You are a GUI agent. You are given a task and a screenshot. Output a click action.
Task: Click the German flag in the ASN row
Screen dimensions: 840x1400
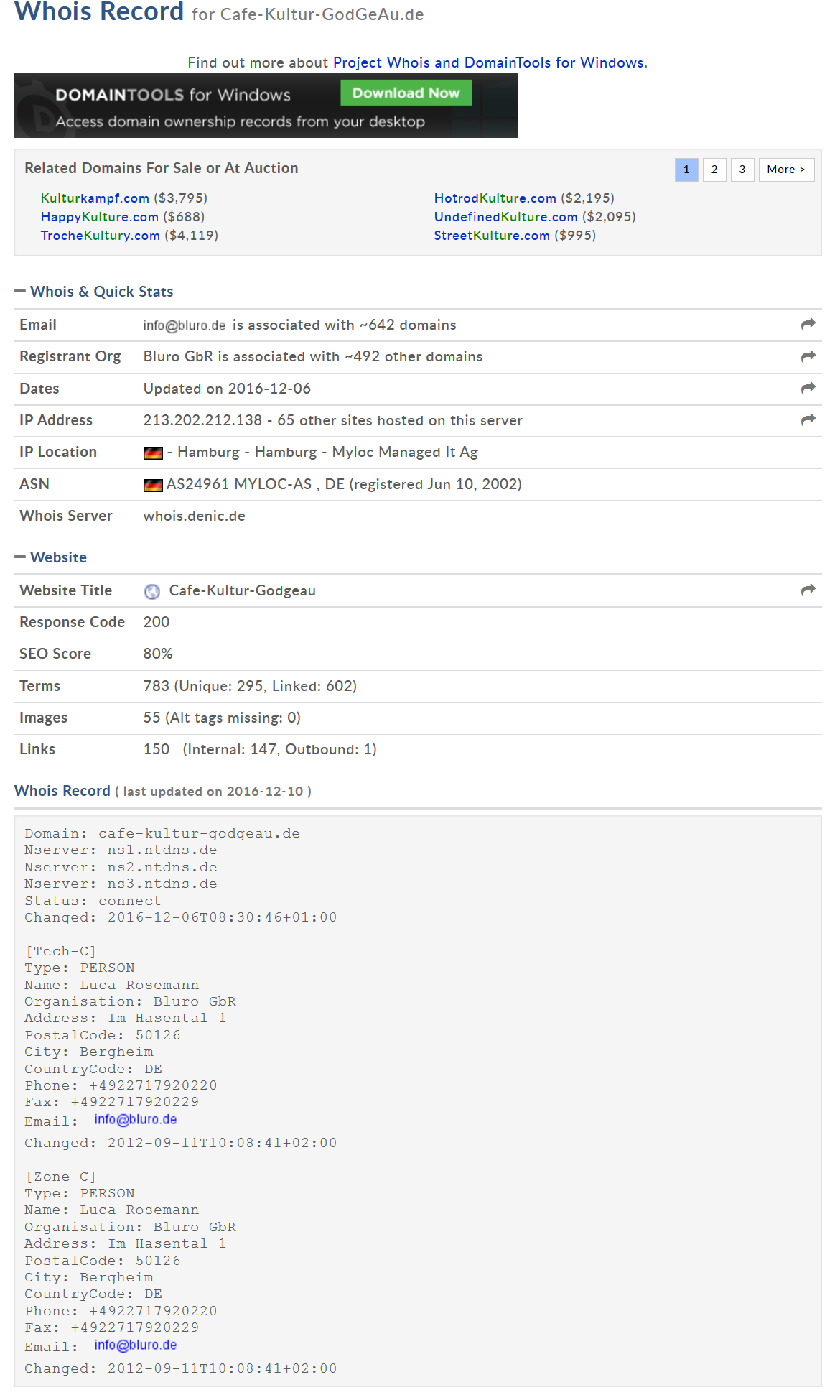click(x=153, y=485)
